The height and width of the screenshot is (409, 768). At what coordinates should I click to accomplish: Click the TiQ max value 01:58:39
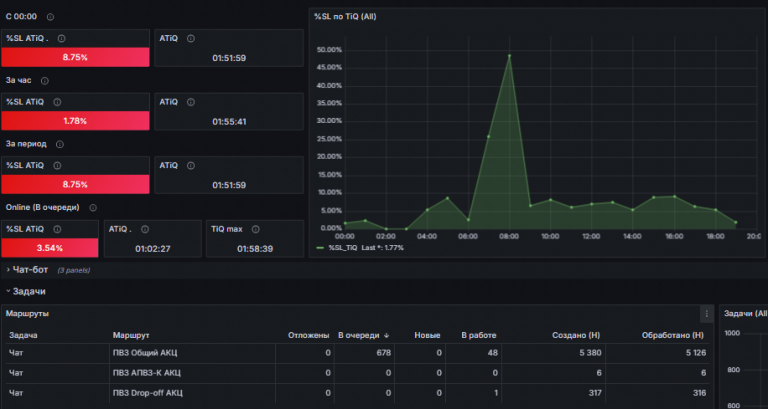[x=255, y=249]
